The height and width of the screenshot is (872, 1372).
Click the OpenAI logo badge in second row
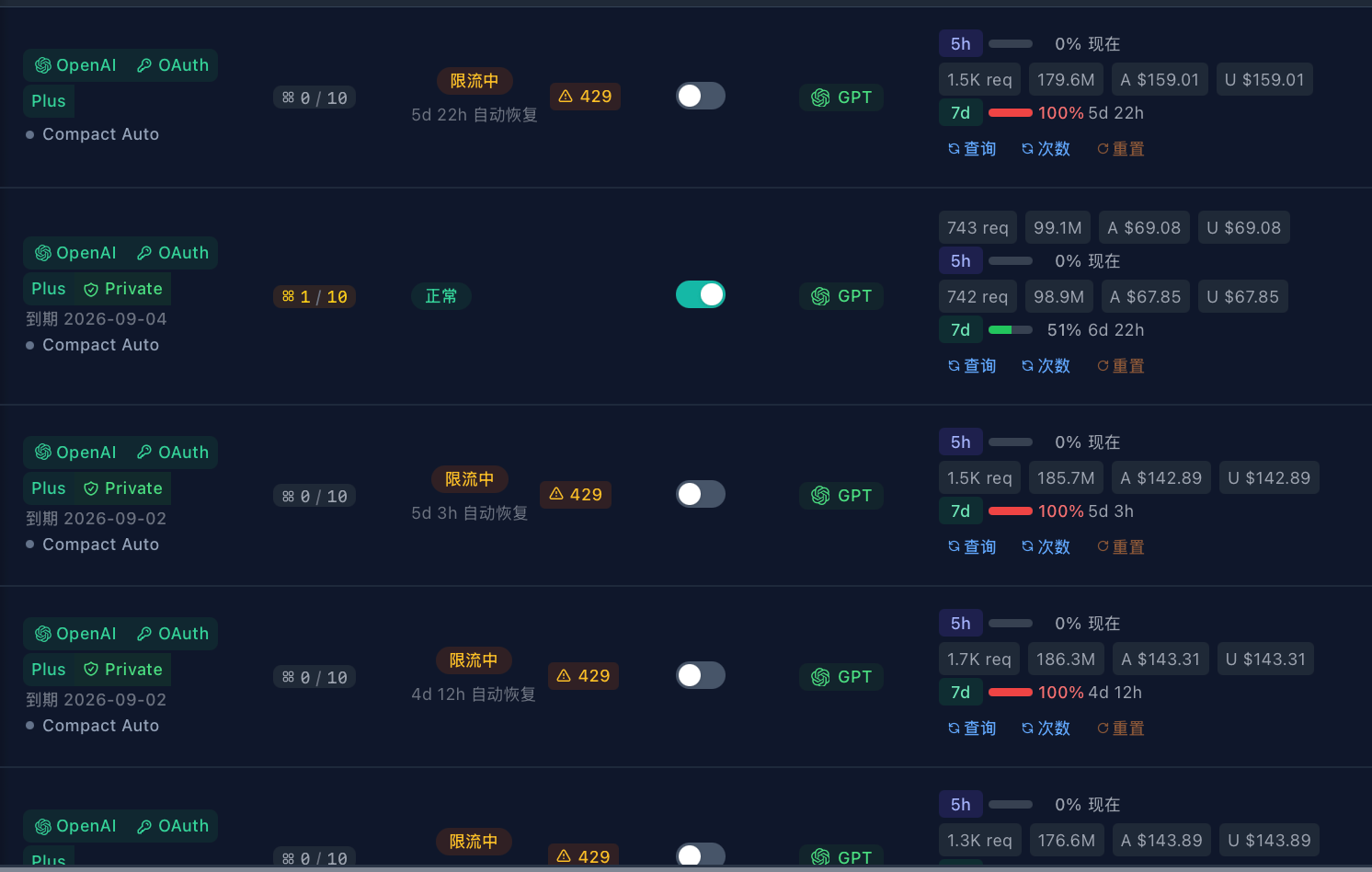click(75, 253)
